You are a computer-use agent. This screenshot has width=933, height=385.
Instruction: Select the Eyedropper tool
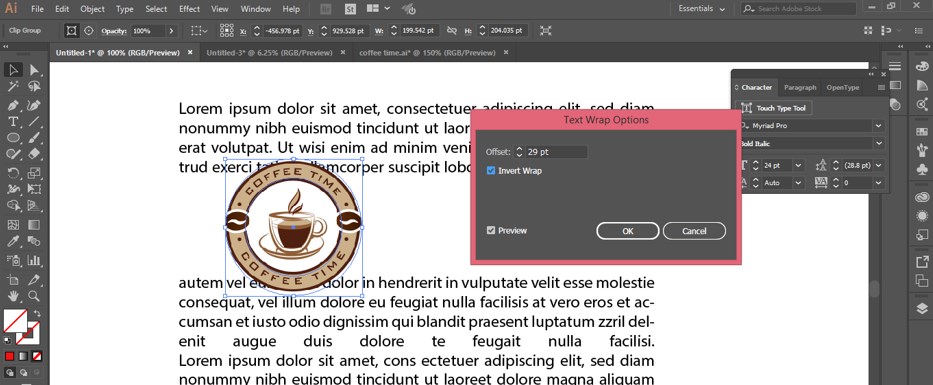12,242
